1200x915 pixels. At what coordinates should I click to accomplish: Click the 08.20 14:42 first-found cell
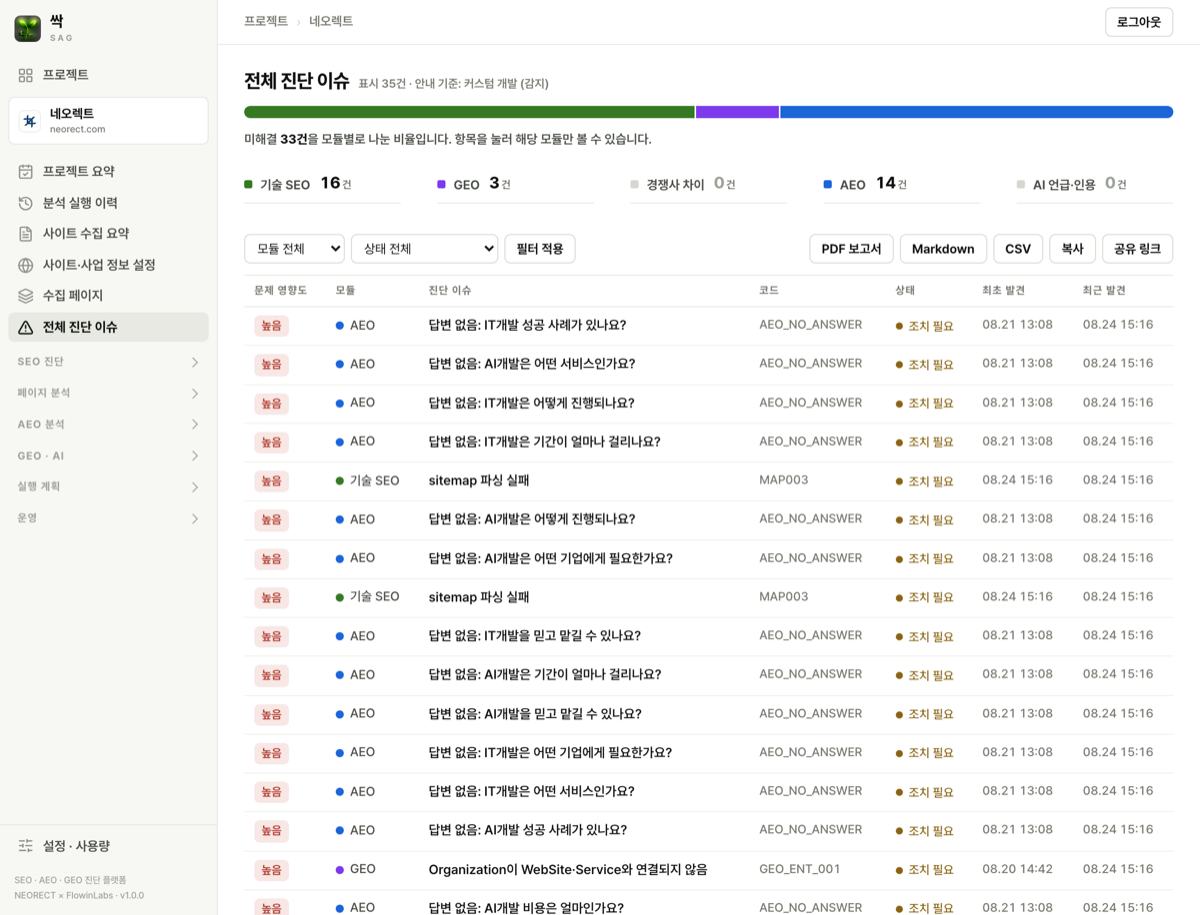1017,869
